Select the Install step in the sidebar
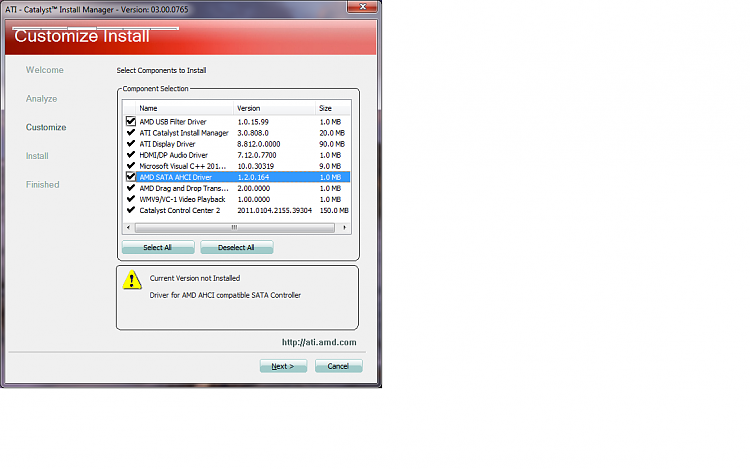 pyautogui.click(x=37, y=156)
